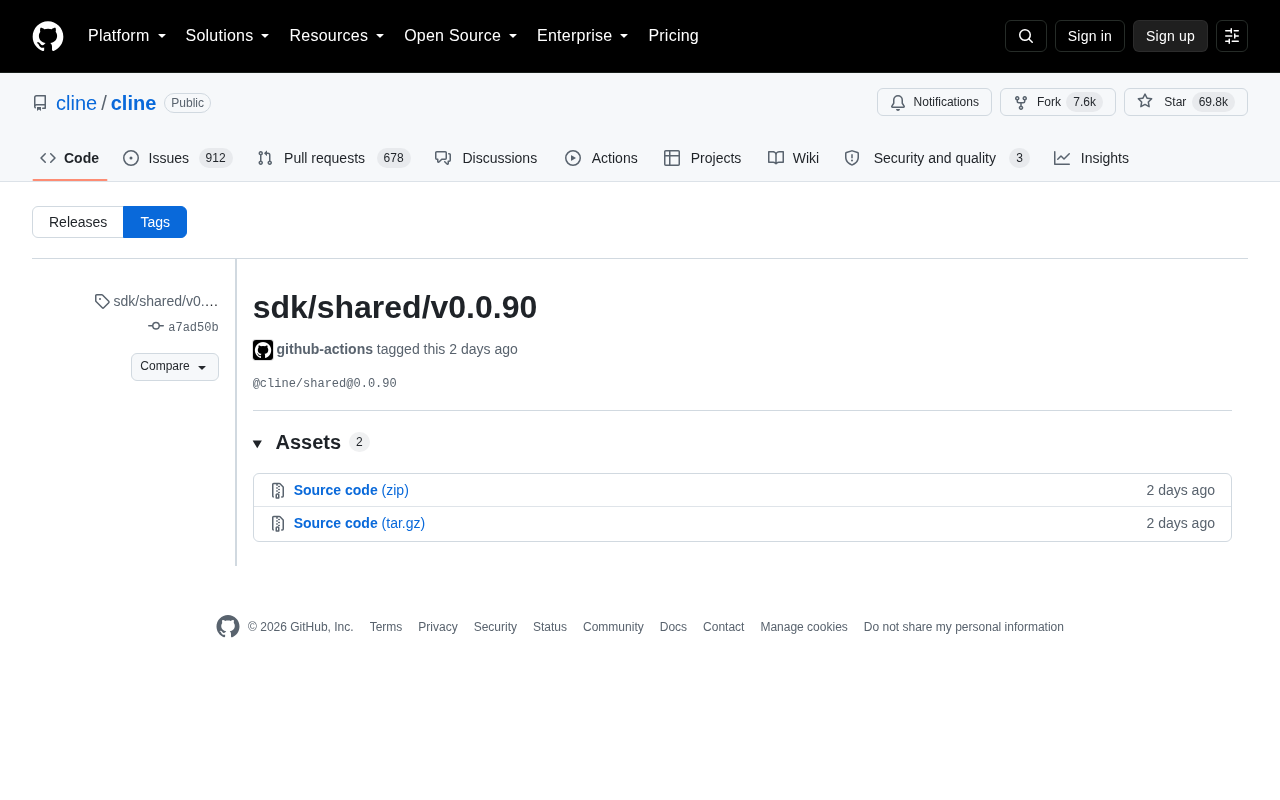Open the Community footer link

pyautogui.click(x=613, y=627)
